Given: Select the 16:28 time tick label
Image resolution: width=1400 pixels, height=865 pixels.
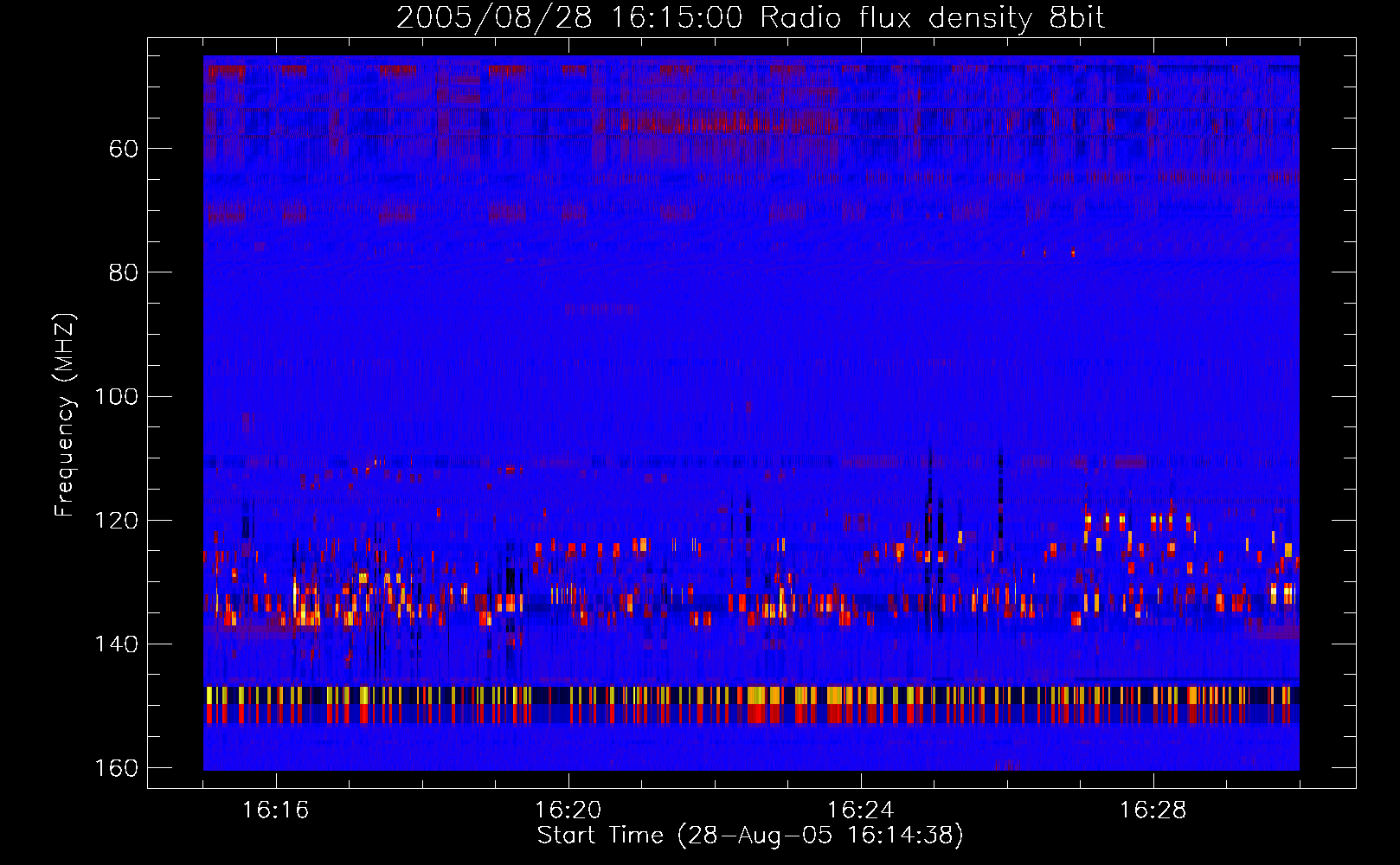Looking at the screenshot, I should [1153, 810].
